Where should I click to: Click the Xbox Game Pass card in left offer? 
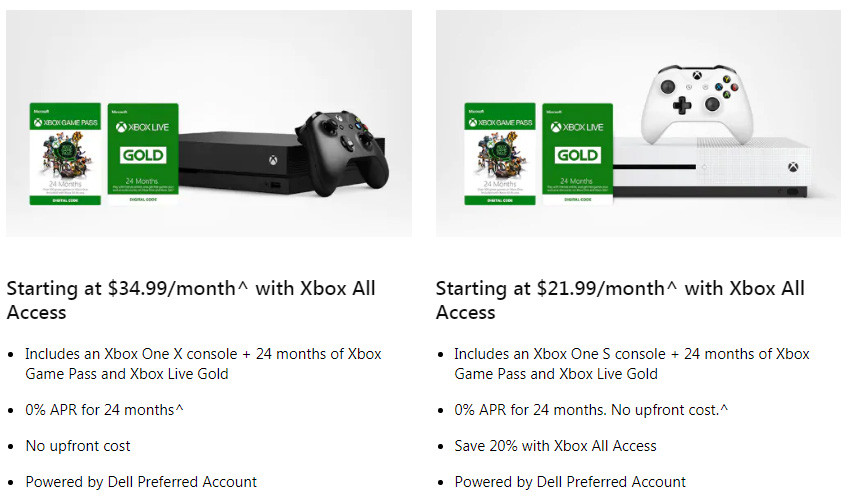[x=65, y=154]
